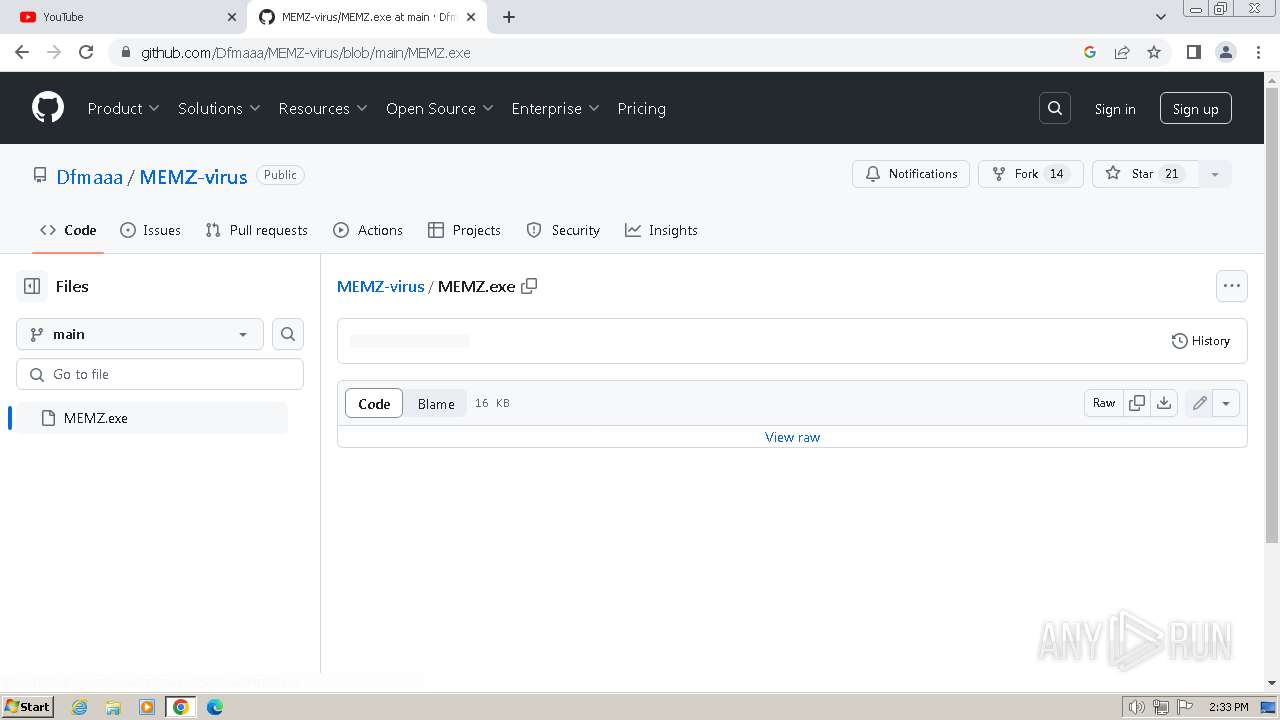Click the Sign in link

(1115, 109)
